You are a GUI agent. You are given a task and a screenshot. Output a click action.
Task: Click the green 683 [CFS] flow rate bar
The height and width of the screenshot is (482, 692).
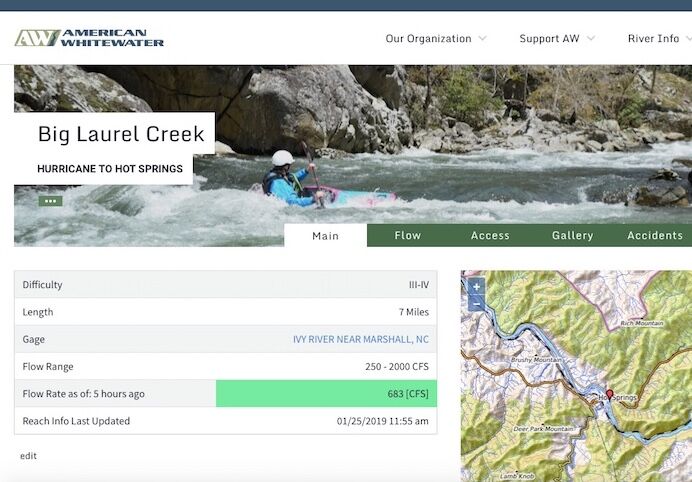(326, 393)
